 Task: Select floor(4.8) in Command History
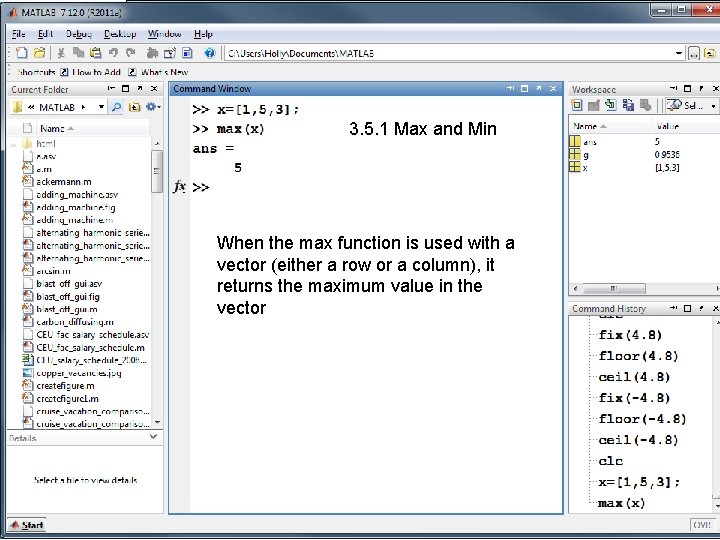tap(638, 356)
